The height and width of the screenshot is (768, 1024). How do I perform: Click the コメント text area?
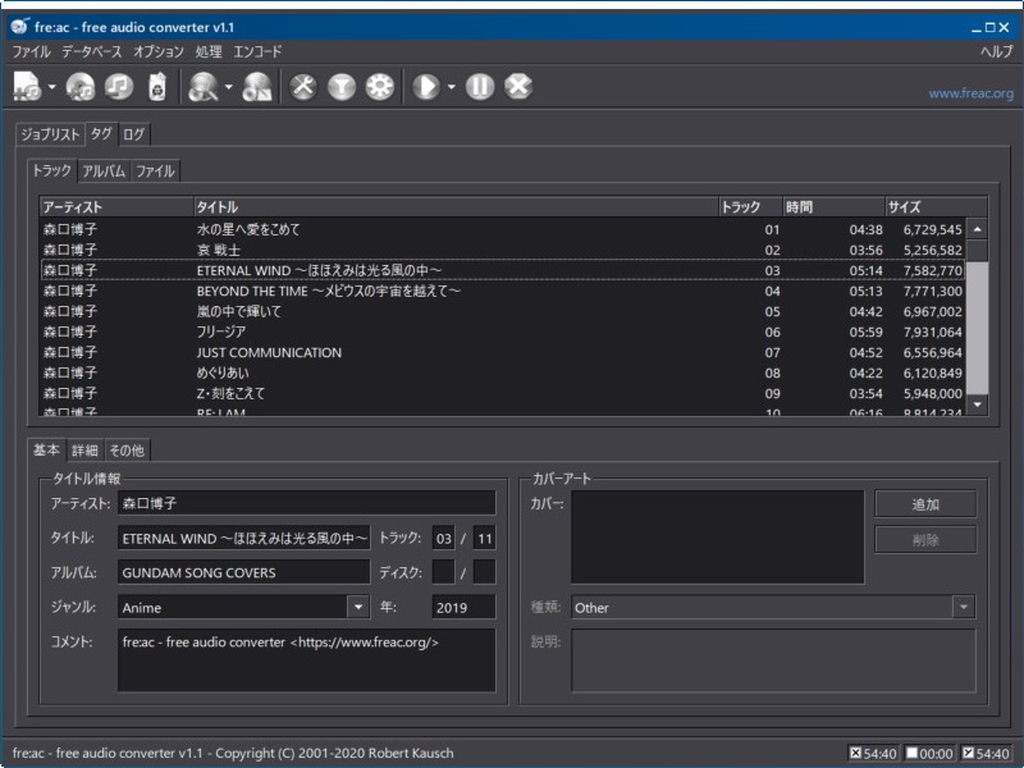pyautogui.click(x=306, y=660)
